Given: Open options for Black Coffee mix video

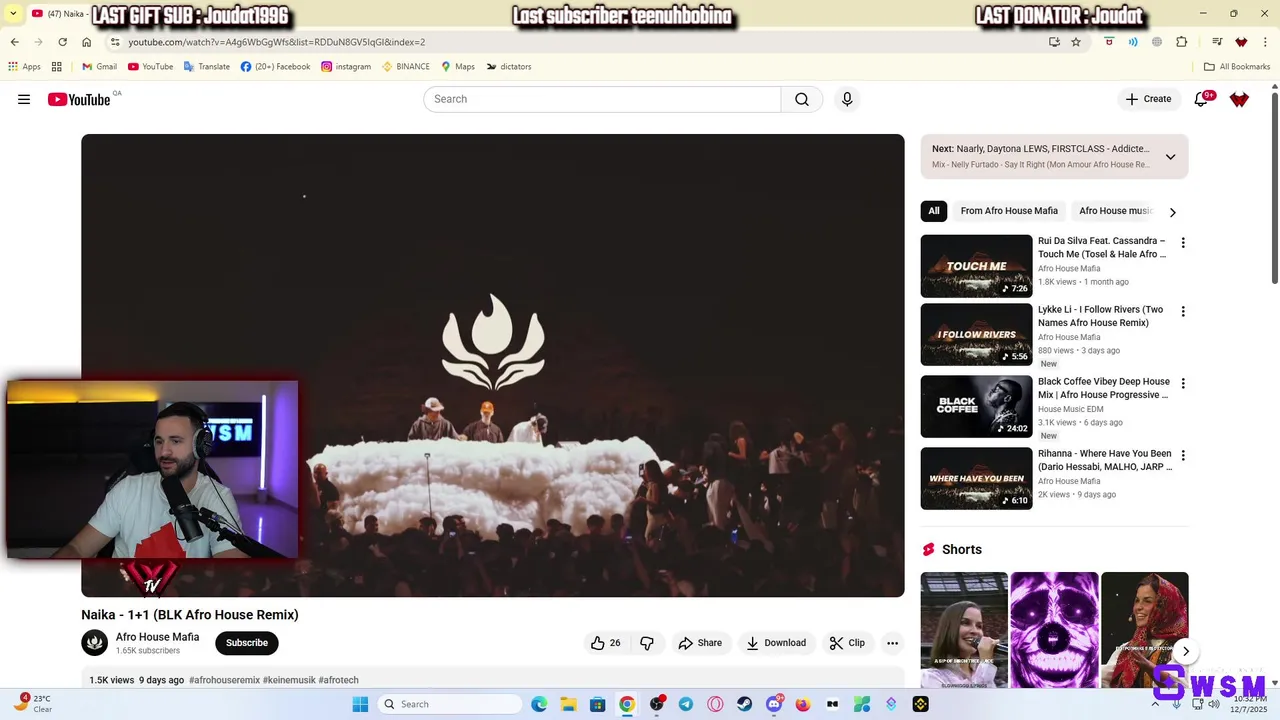Looking at the screenshot, I should (x=1183, y=384).
